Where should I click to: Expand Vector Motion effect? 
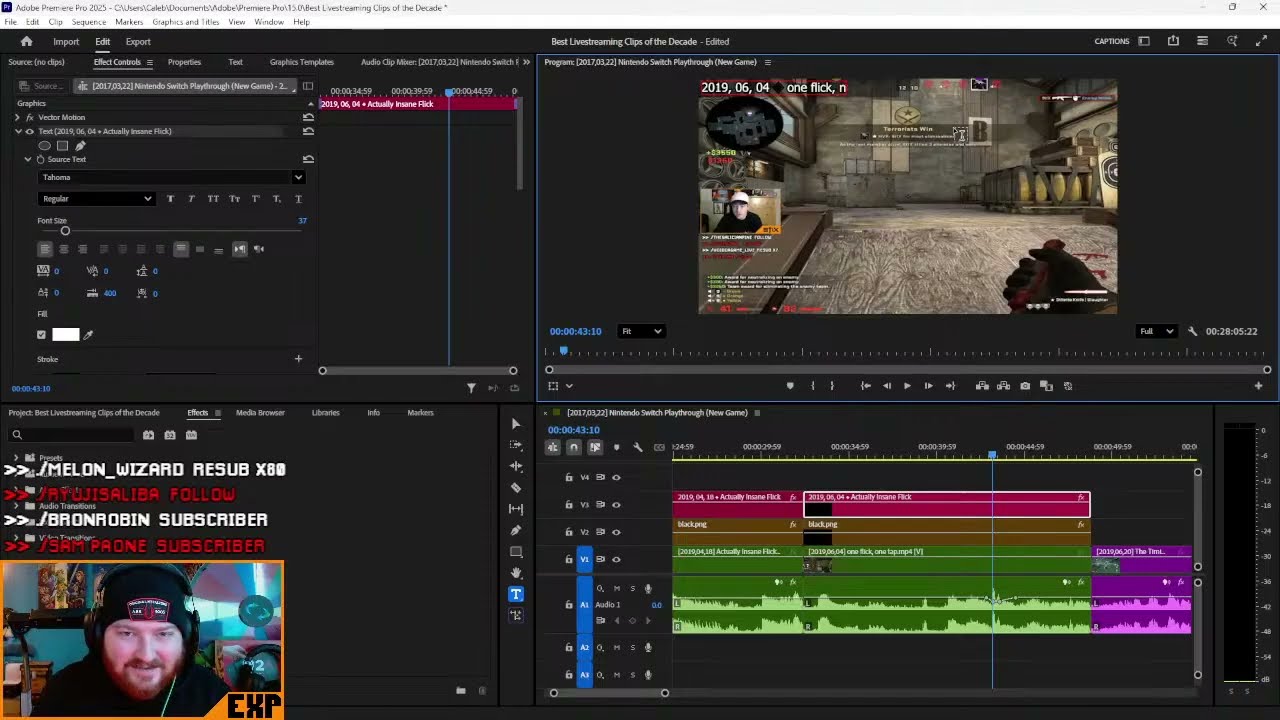tap(17, 117)
